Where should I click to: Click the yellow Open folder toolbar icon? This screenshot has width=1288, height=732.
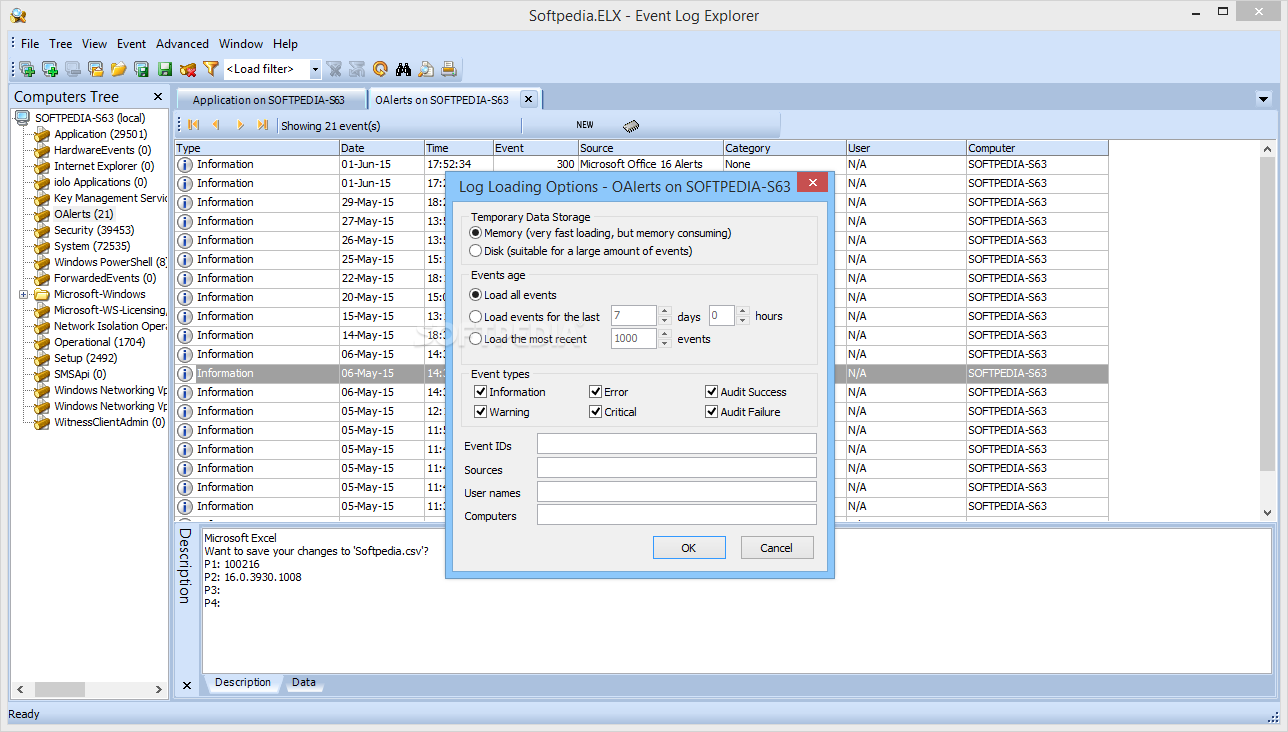(119, 69)
